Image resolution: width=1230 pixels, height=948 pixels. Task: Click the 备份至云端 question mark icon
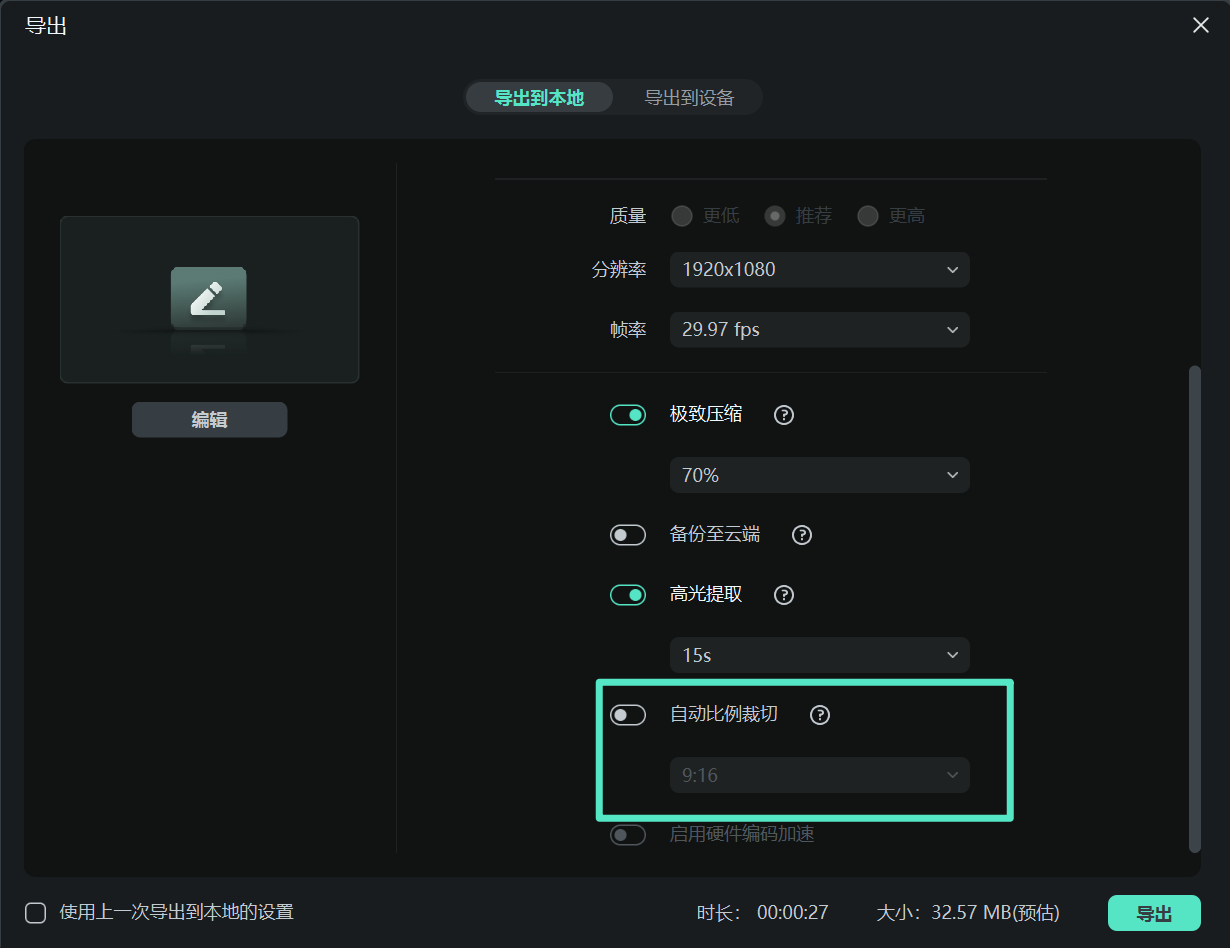tap(801, 534)
